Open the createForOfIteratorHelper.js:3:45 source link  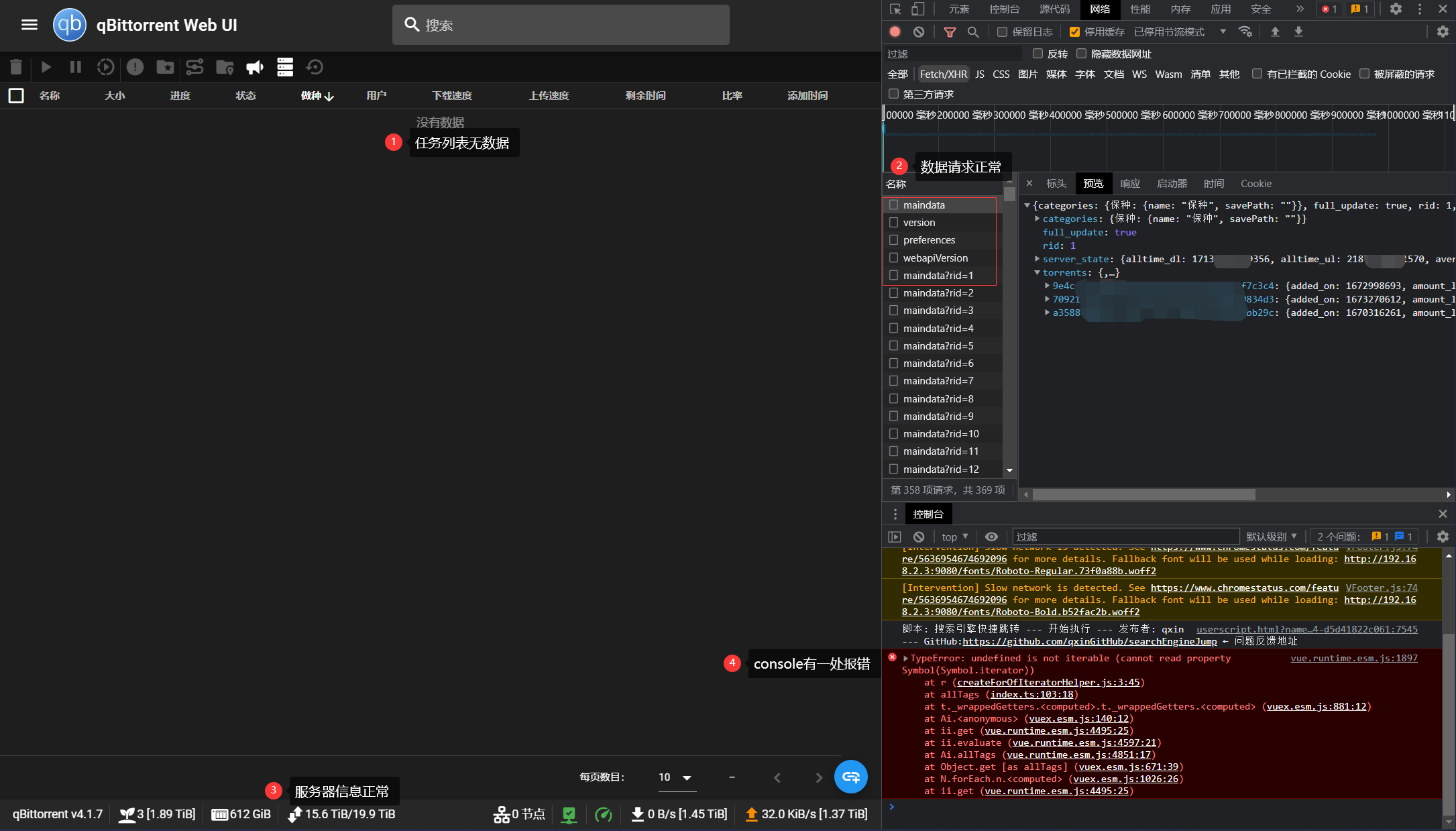pyautogui.click(x=1048, y=683)
